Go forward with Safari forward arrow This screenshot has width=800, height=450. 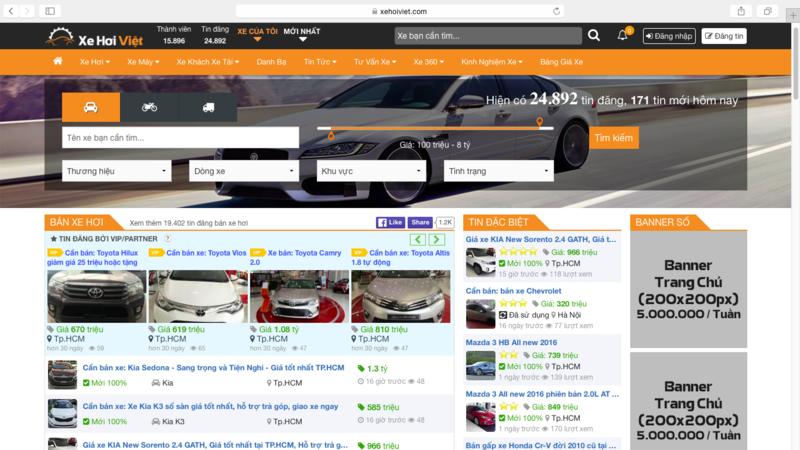tap(27, 11)
